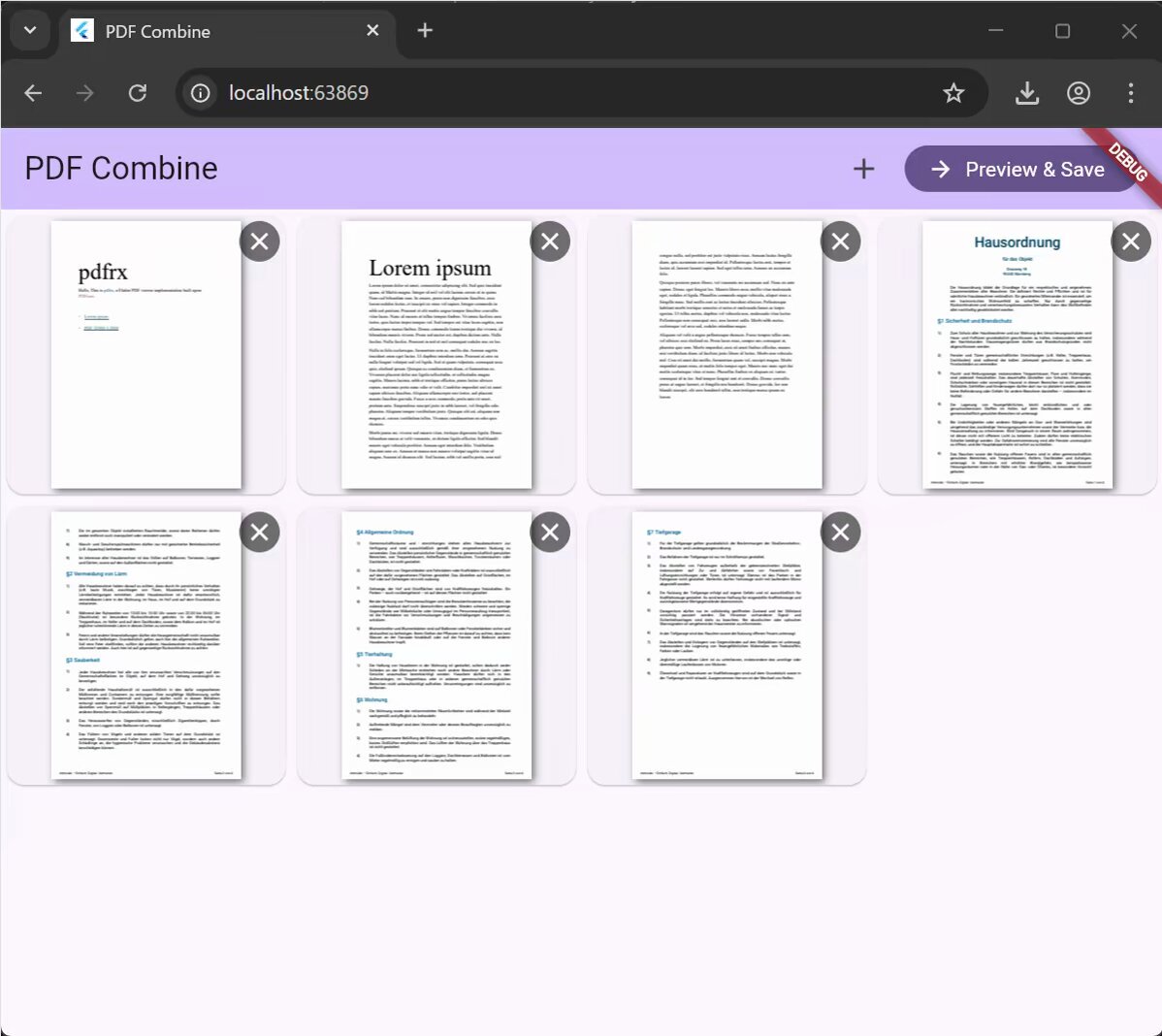Screen dimensions: 1162x1036
Task: Remove the Lorem ipsum page
Action: coord(550,242)
